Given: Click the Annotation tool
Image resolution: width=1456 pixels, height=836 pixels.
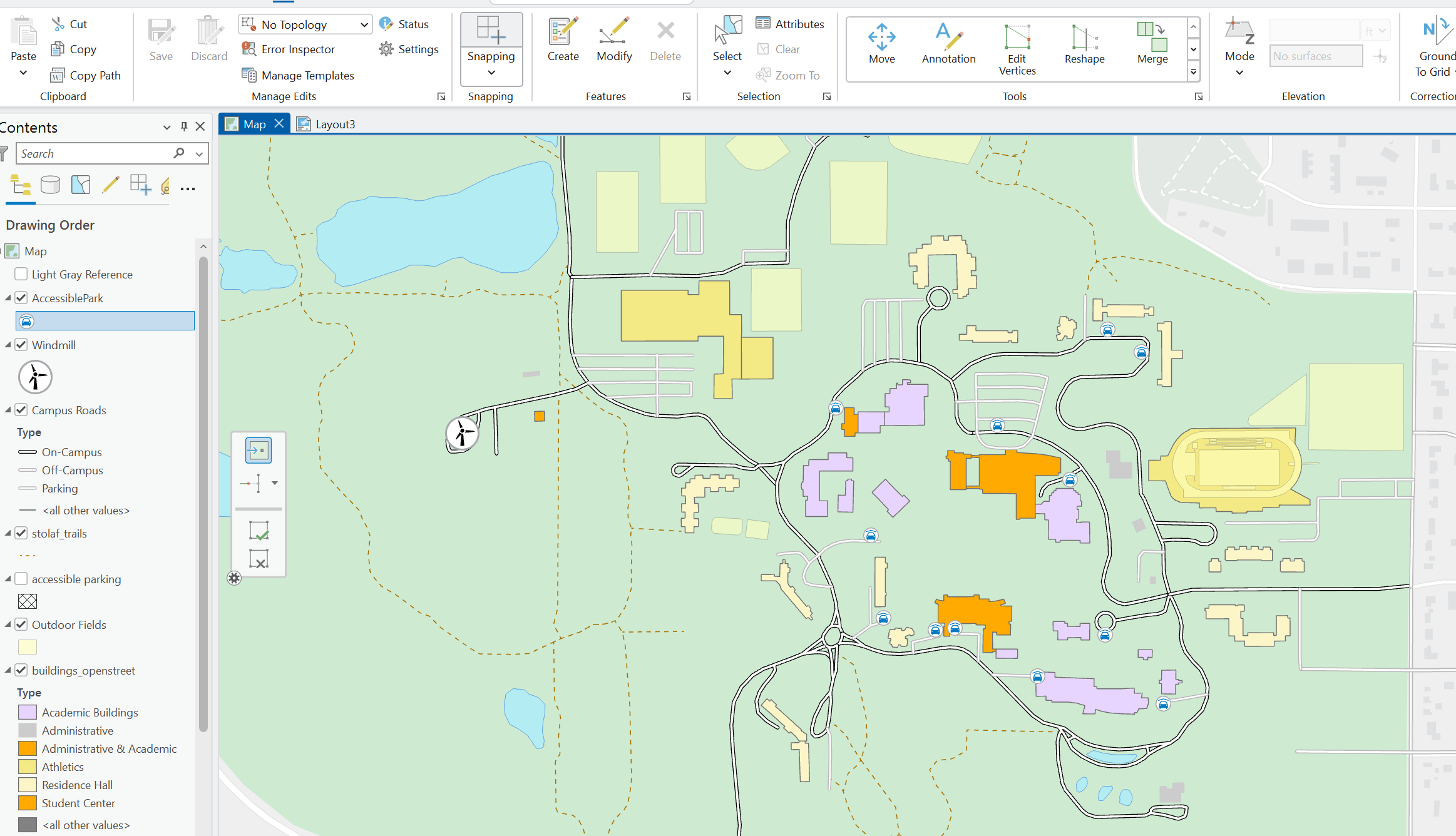Looking at the screenshot, I should click(948, 44).
